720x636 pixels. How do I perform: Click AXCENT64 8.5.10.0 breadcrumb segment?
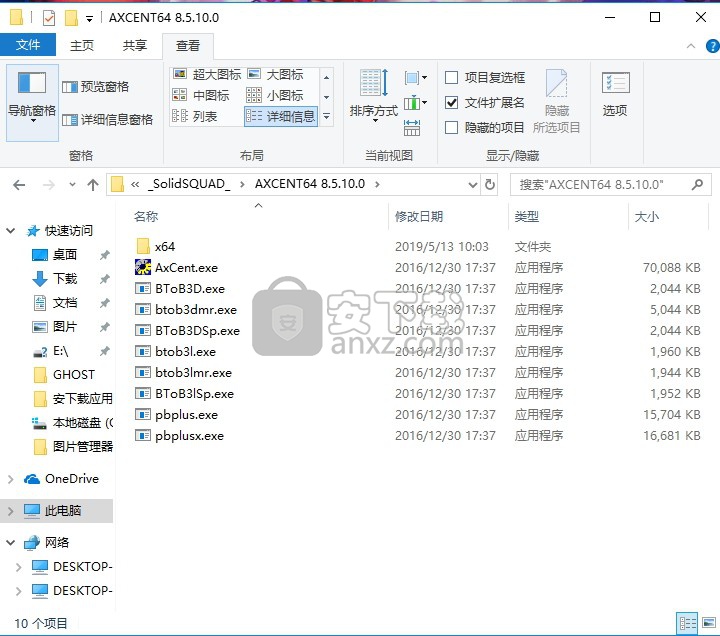pos(310,184)
